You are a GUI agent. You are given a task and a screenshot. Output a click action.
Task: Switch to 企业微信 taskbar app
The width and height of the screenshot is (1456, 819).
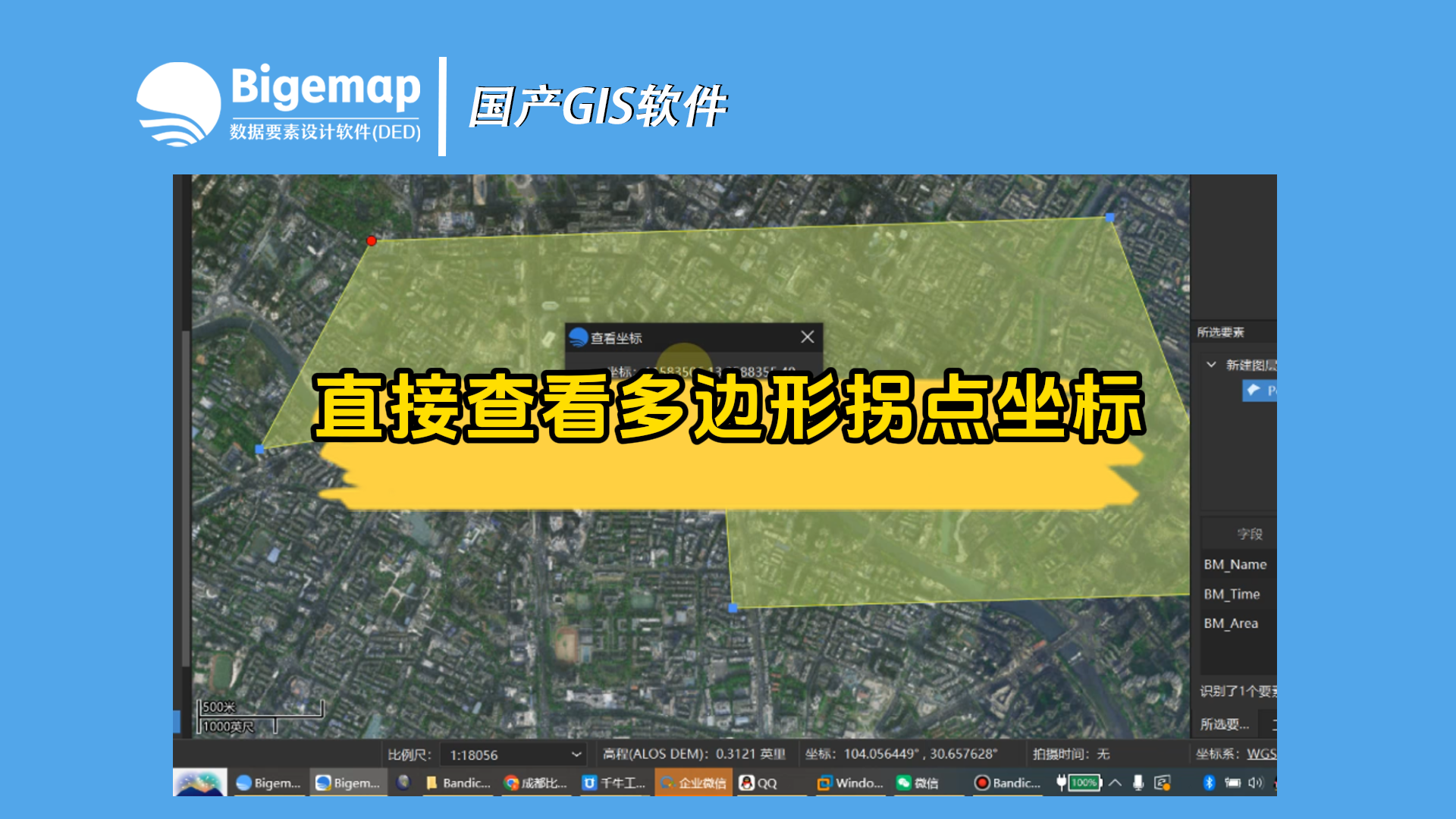point(694,783)
